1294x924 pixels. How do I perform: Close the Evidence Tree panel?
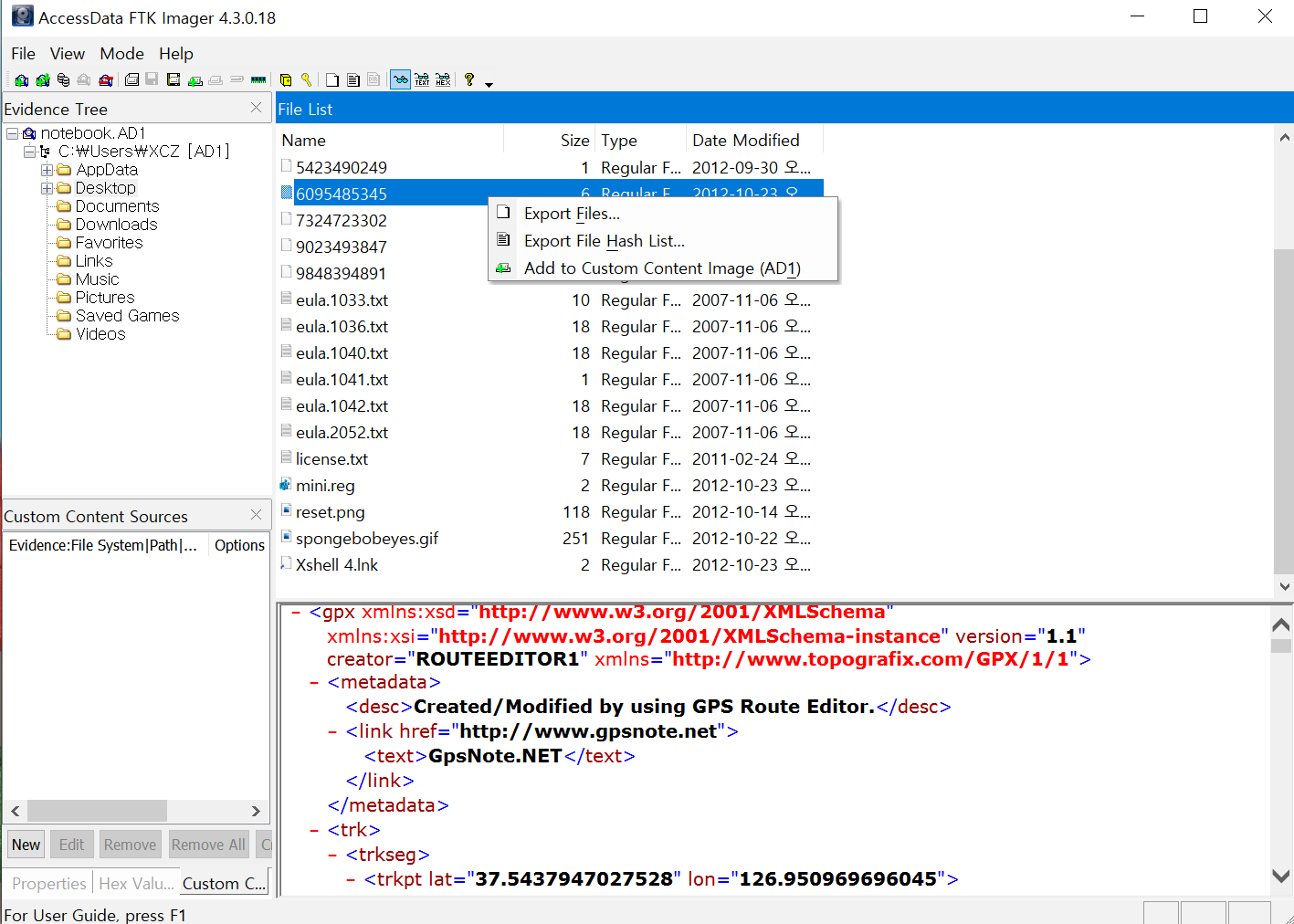pos(257,108)
